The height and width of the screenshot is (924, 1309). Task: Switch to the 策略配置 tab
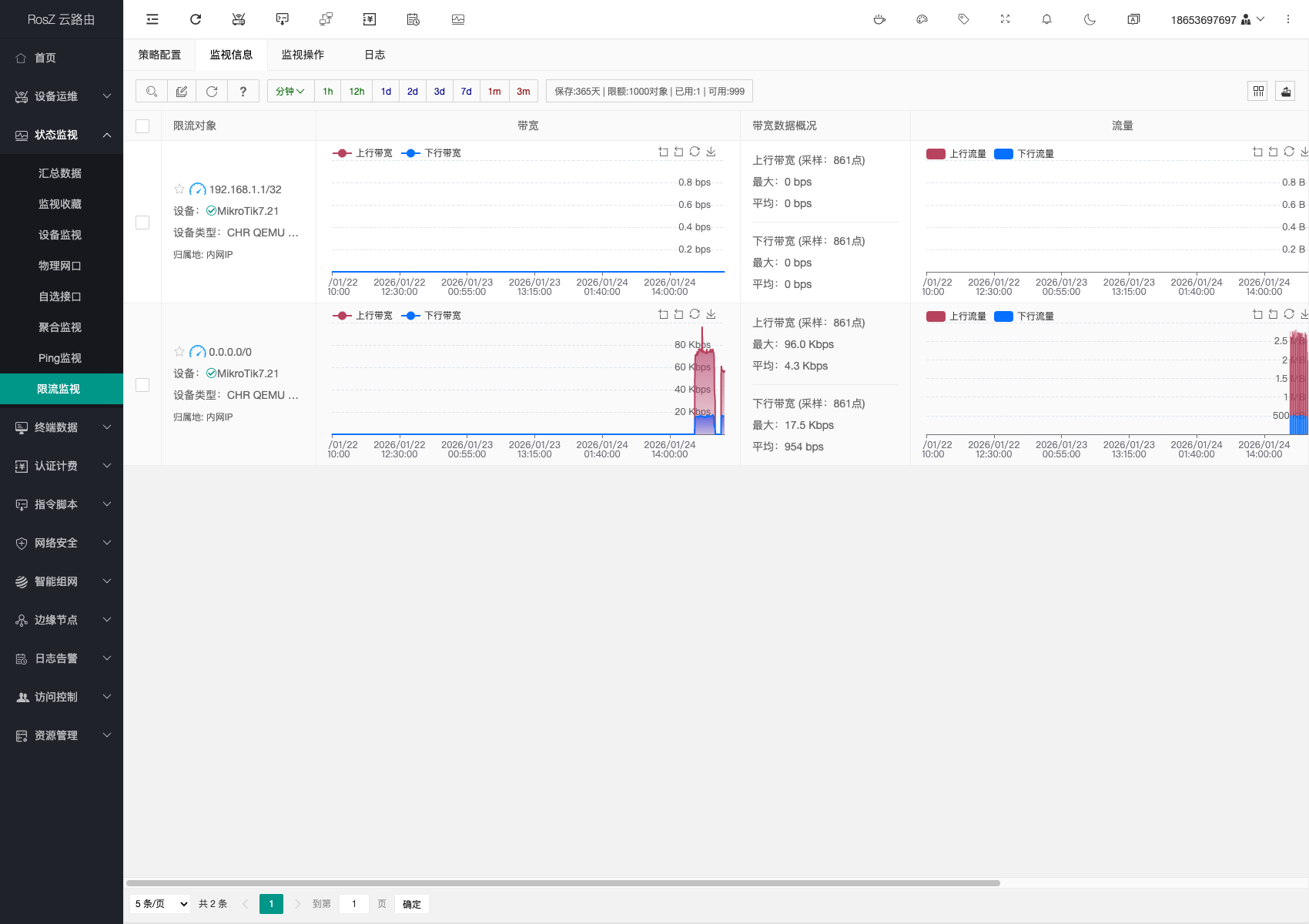[x=159, y=55]
